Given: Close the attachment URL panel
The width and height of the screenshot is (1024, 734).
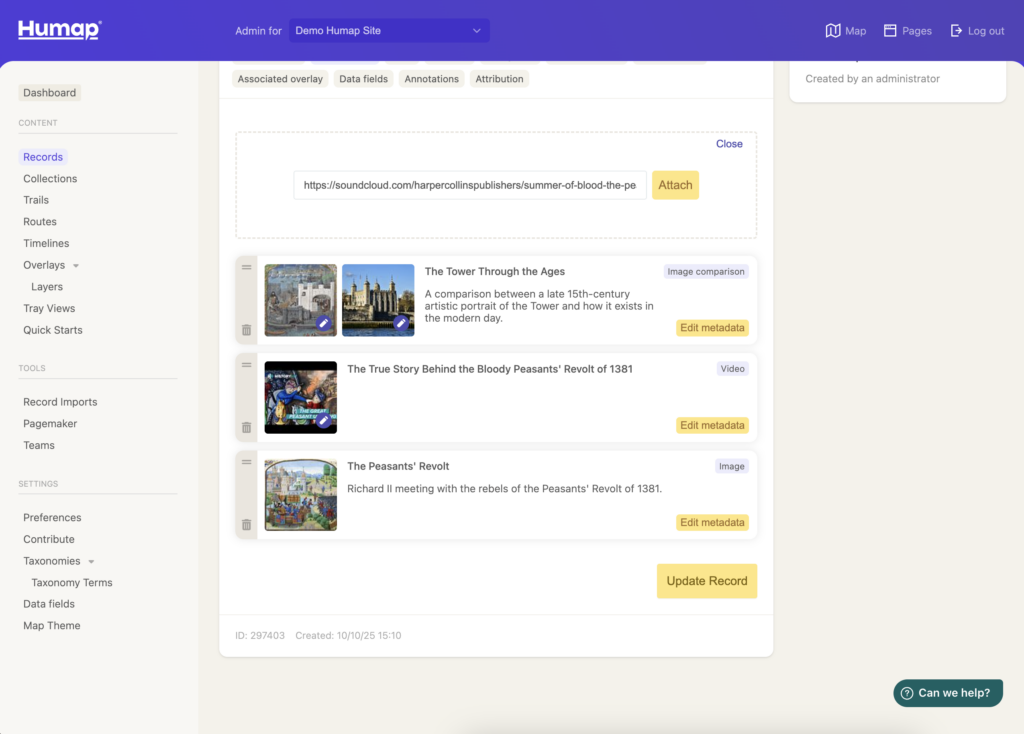Looking at the screenshot, I should coord(729,144).
